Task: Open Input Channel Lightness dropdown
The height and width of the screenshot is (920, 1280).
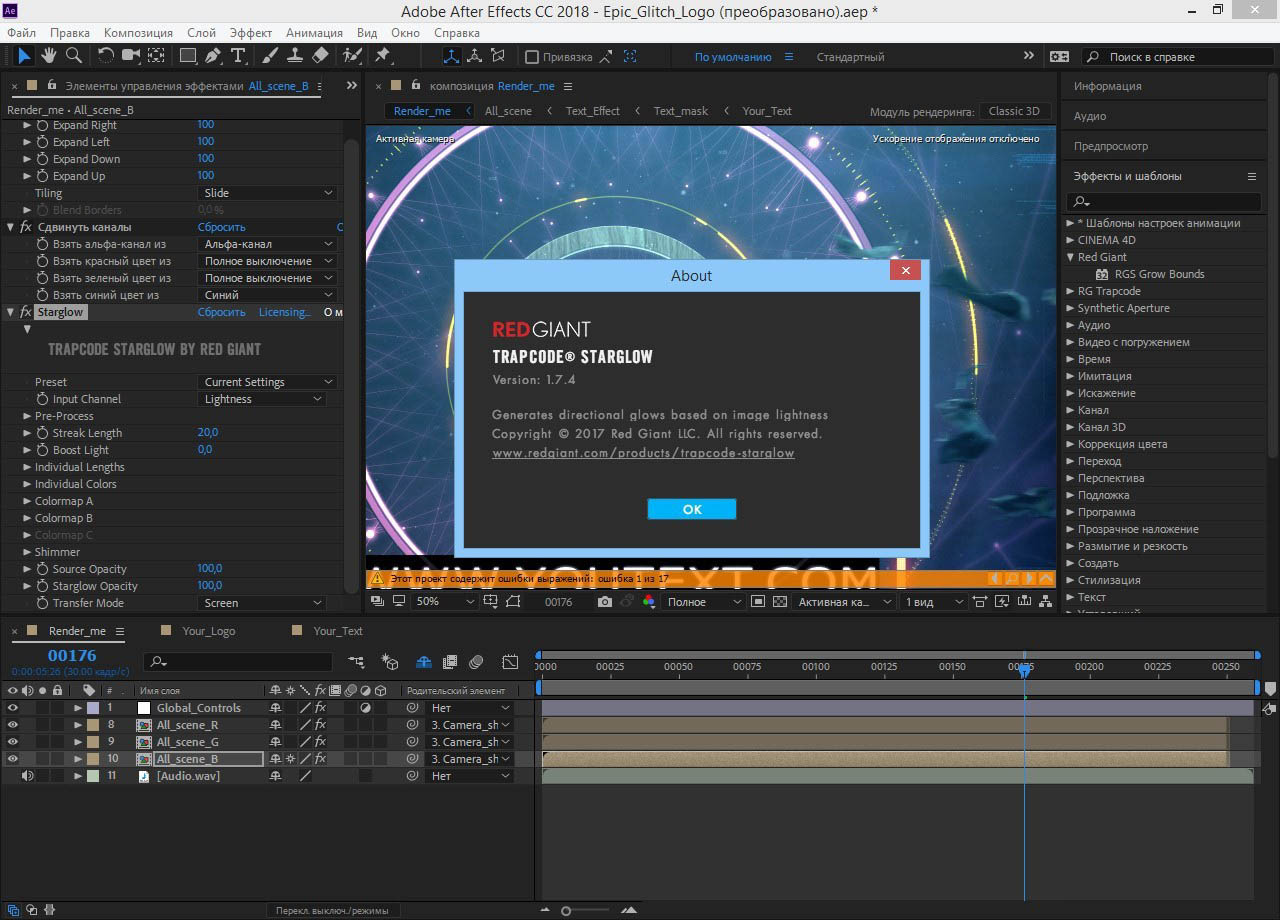Action: pyautogui.click(x=262, y=399)
